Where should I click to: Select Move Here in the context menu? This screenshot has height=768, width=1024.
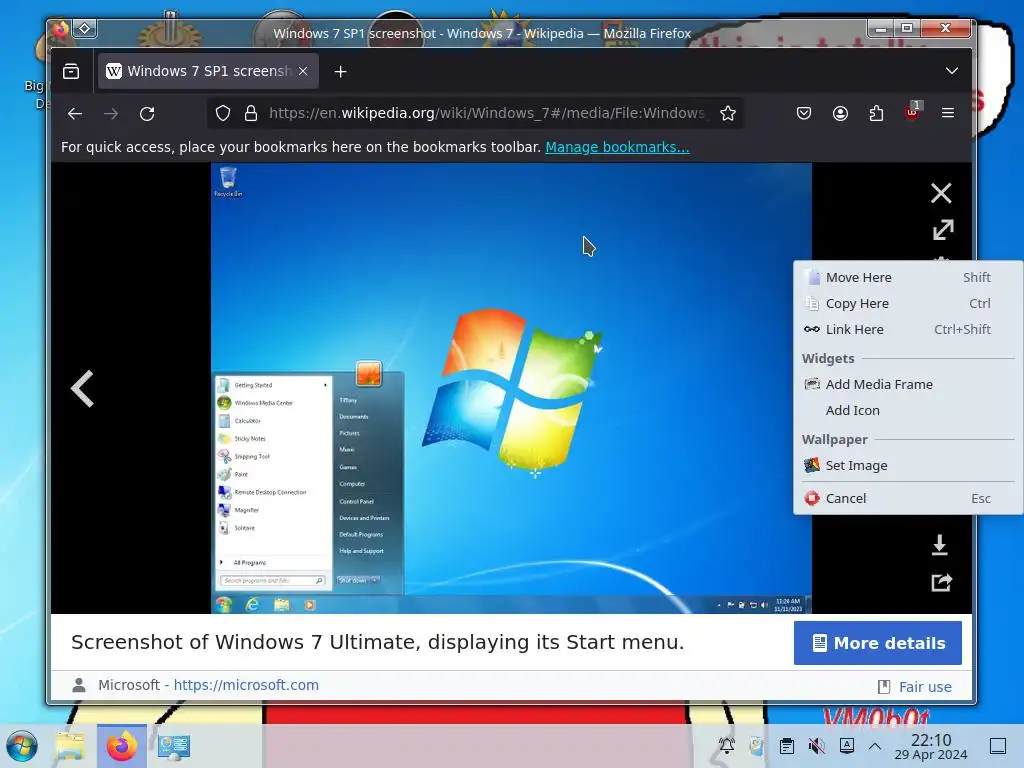click(908, 278)
